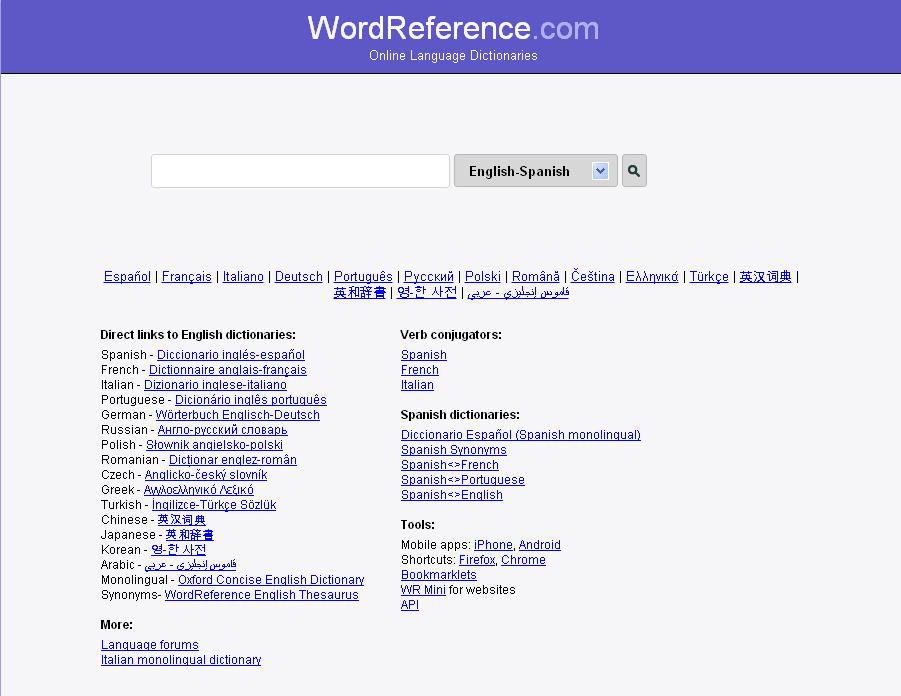Viewport: 901px width, 696px height.
Task: Open Diccionario inglés-español link
Action: [231, 355]
